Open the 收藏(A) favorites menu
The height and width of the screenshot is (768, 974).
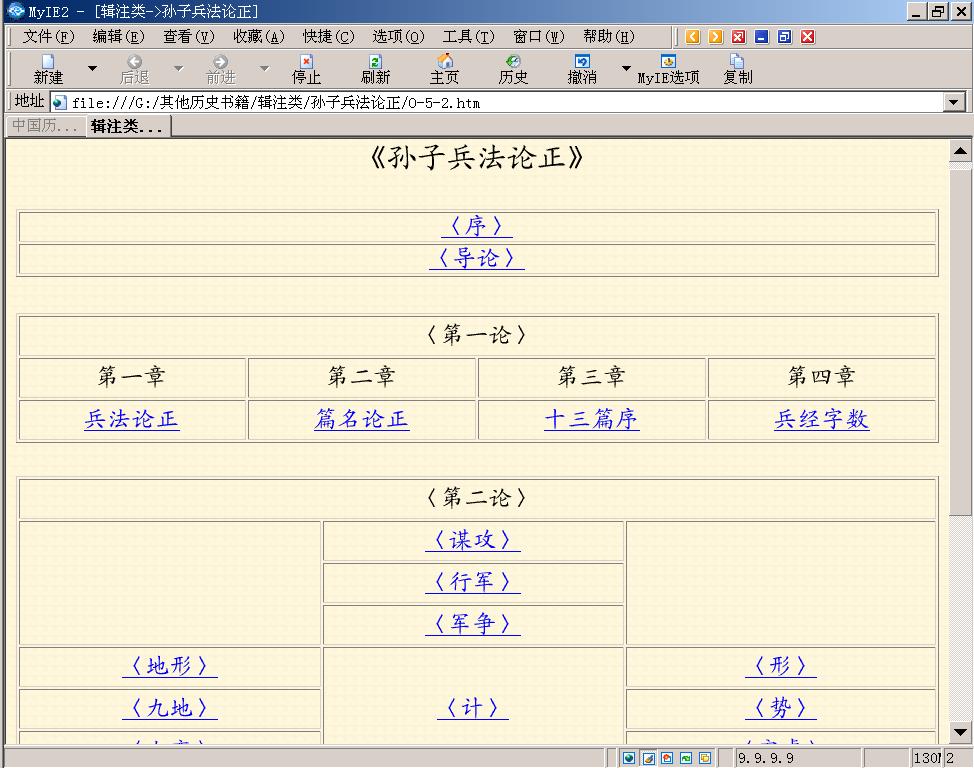[x=258, y=37]
